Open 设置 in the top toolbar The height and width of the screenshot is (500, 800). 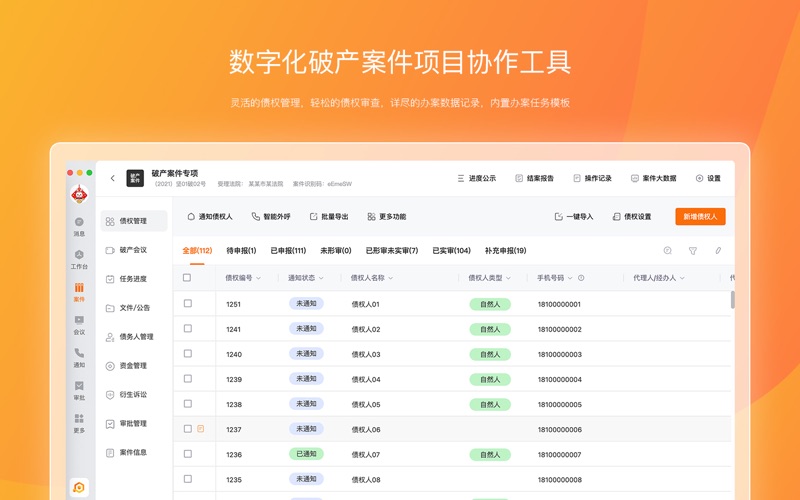pos(707,178)
